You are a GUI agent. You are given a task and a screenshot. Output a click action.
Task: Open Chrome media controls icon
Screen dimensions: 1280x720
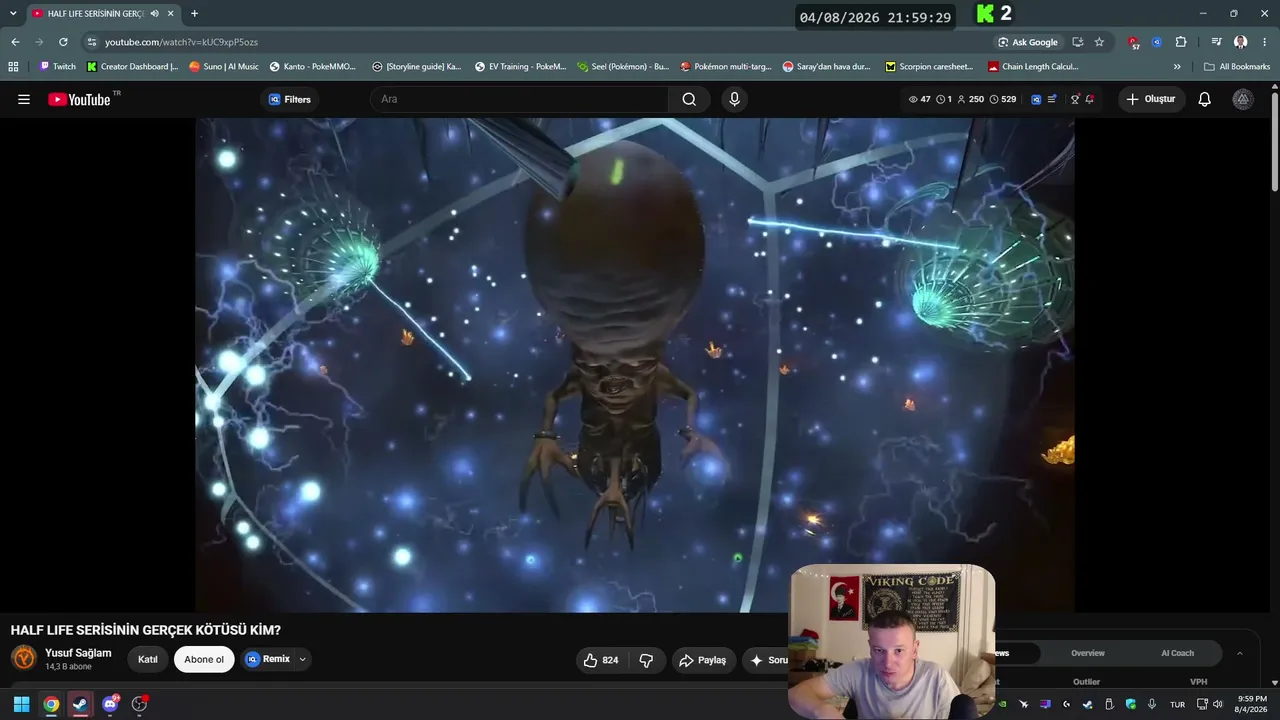1216,42
